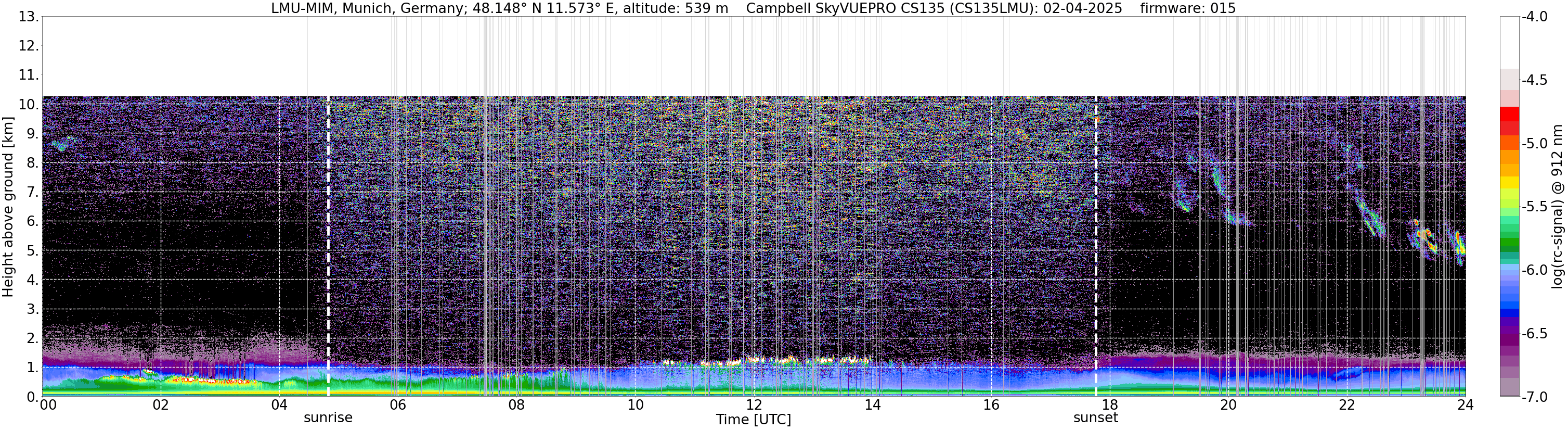Click time axis tick label 06
This screenshot has width=1568, height=430.
click(x=397, y=406)
